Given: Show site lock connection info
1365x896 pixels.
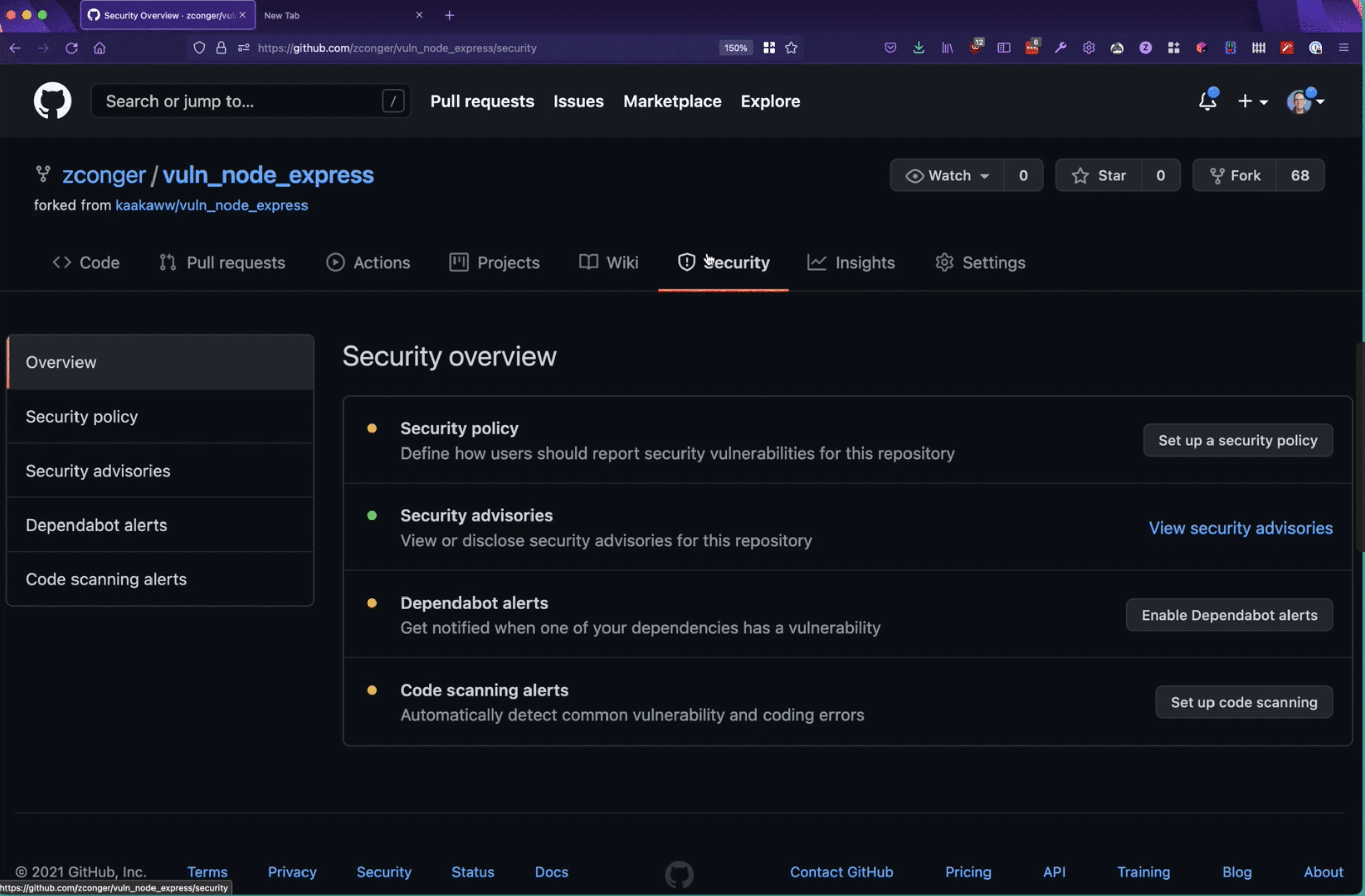Looking at the screenshot, I should pyautogui.click(x=221, y=48).
